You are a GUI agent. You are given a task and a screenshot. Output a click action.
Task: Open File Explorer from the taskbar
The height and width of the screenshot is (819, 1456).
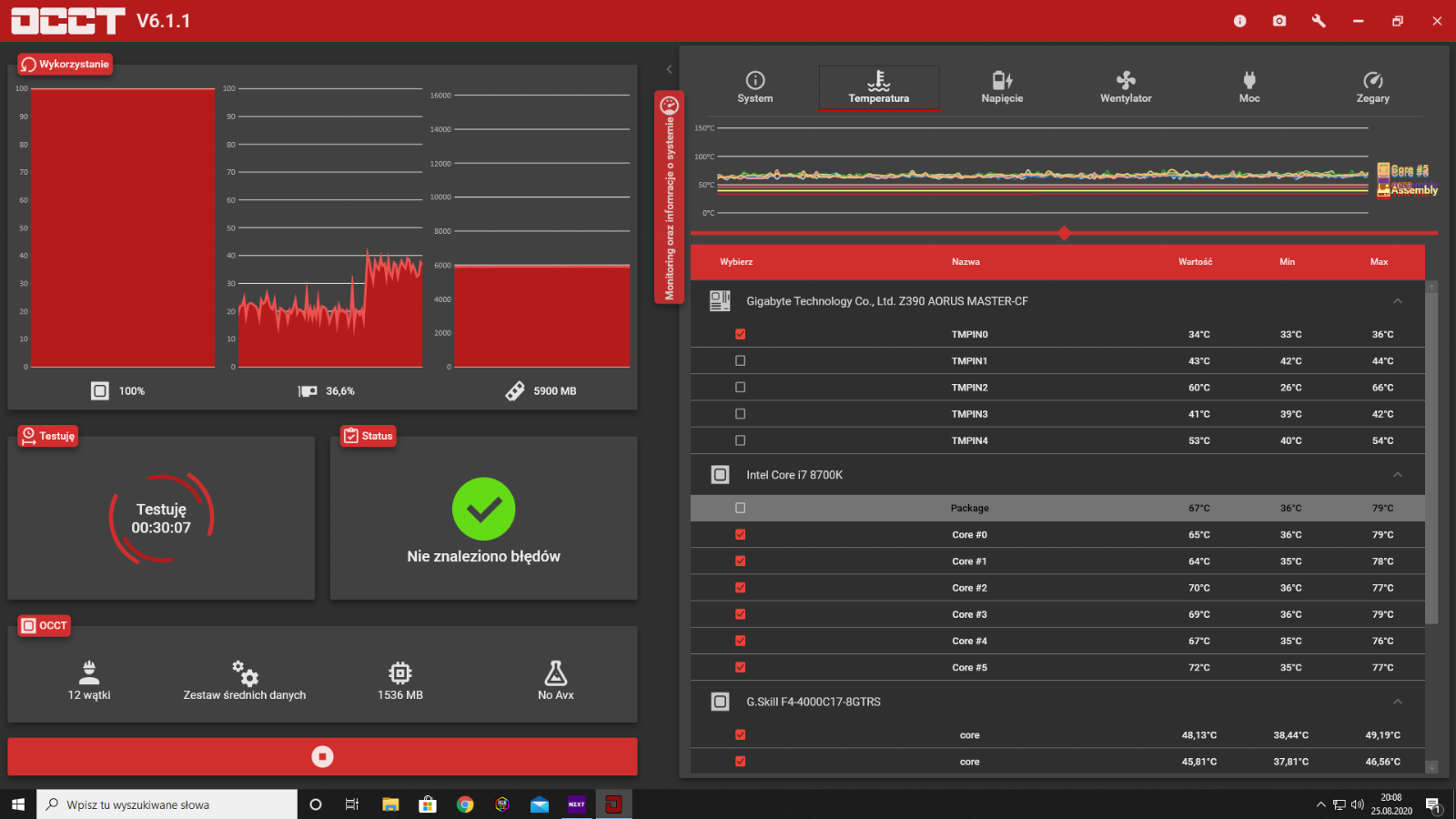[390, 804]
